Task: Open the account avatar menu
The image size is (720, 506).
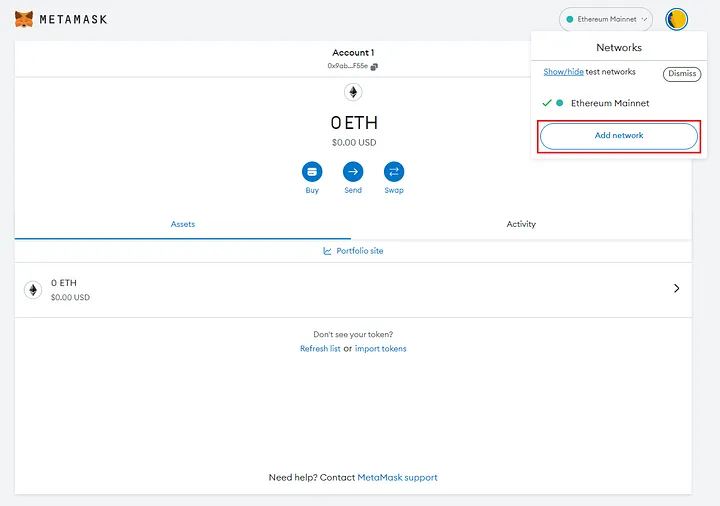Action: tap(677, 19)
